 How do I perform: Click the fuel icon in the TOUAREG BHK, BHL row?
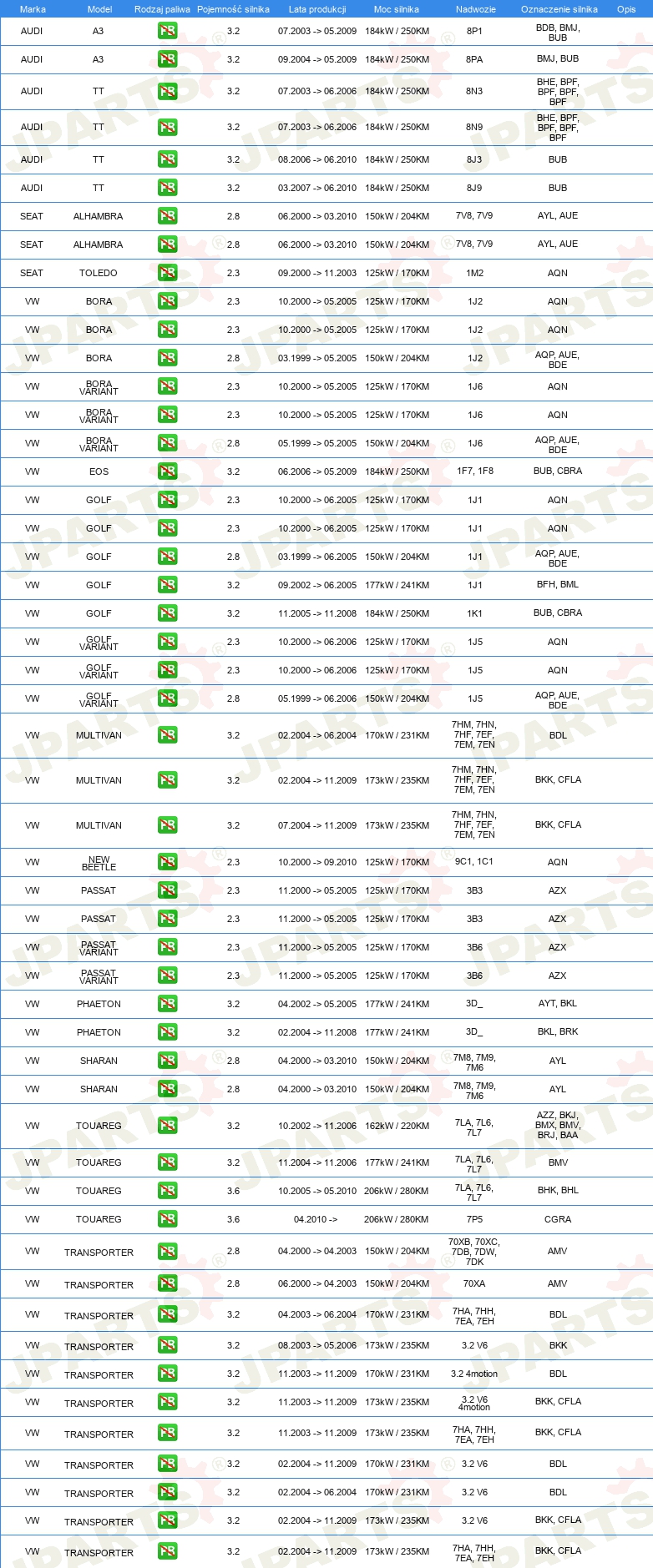168,1191
